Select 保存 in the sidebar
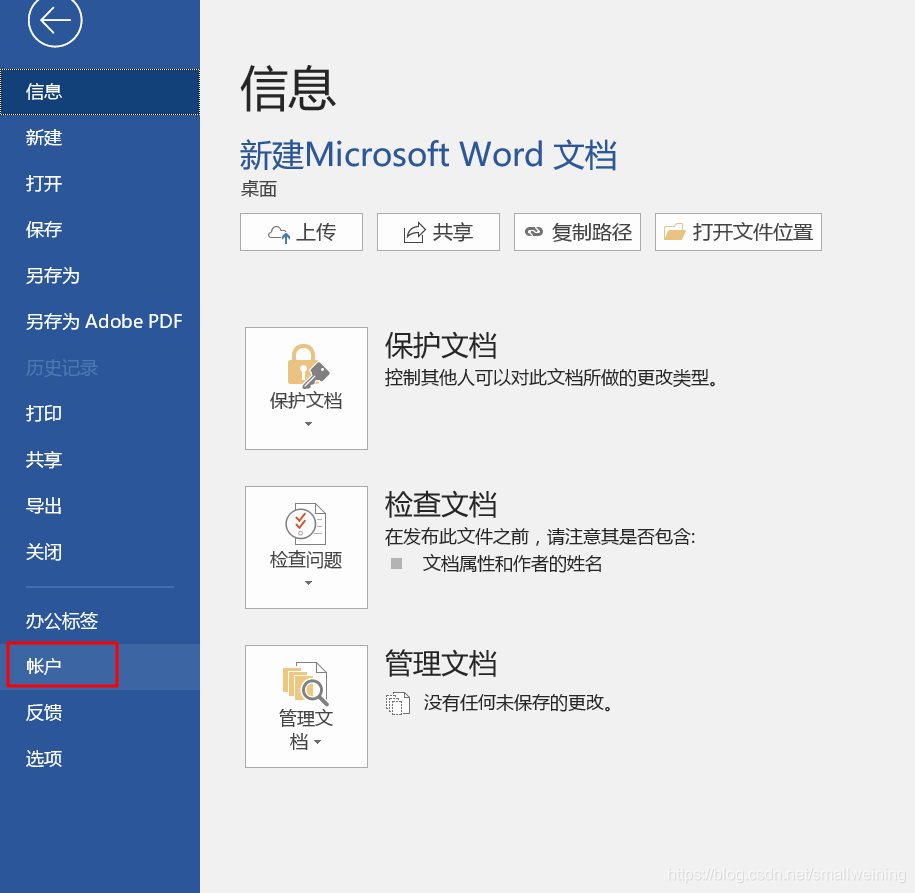The image size is (915, 893). (x=100, y=229)
